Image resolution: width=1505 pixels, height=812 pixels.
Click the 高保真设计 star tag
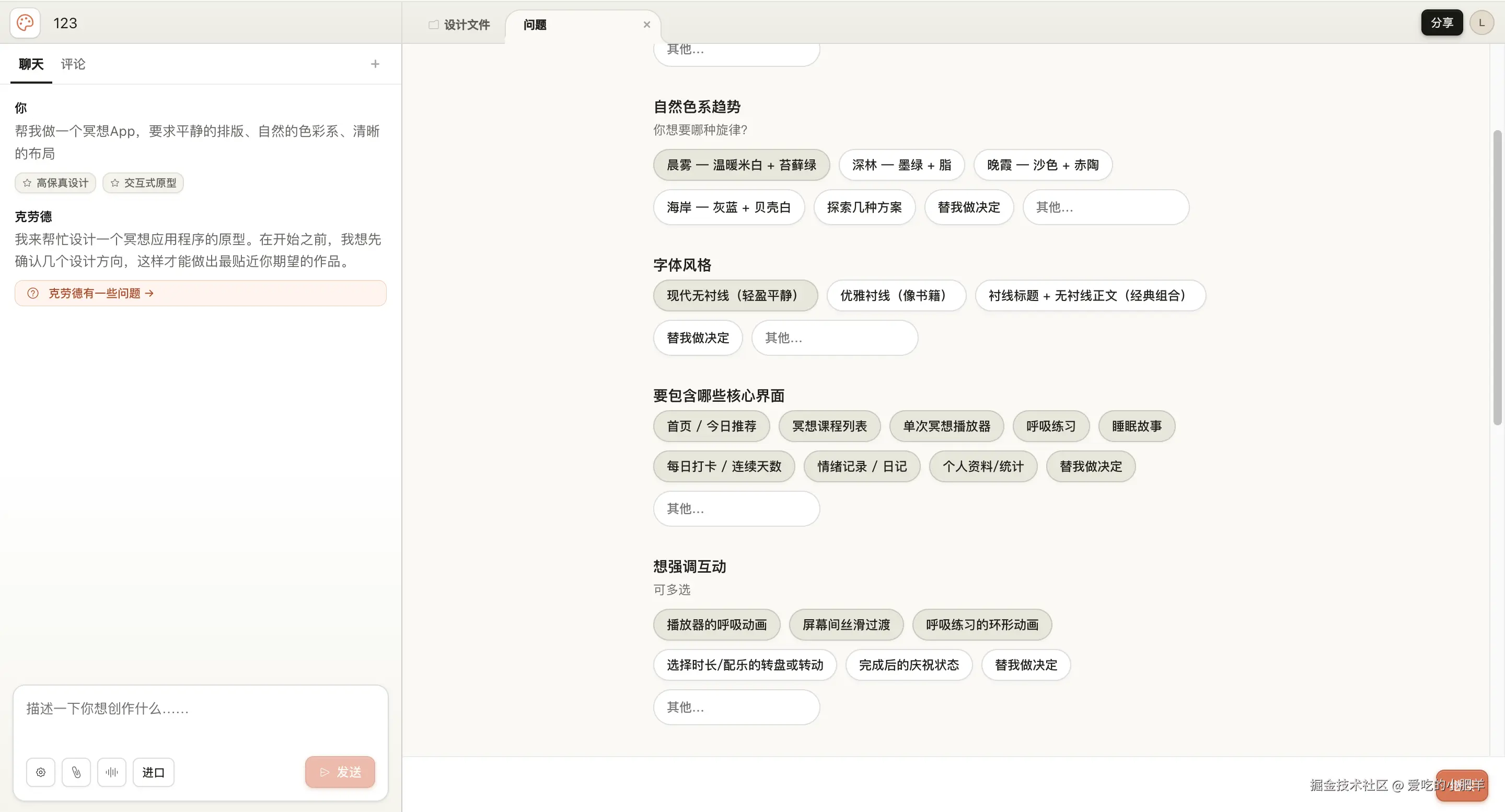55,183
